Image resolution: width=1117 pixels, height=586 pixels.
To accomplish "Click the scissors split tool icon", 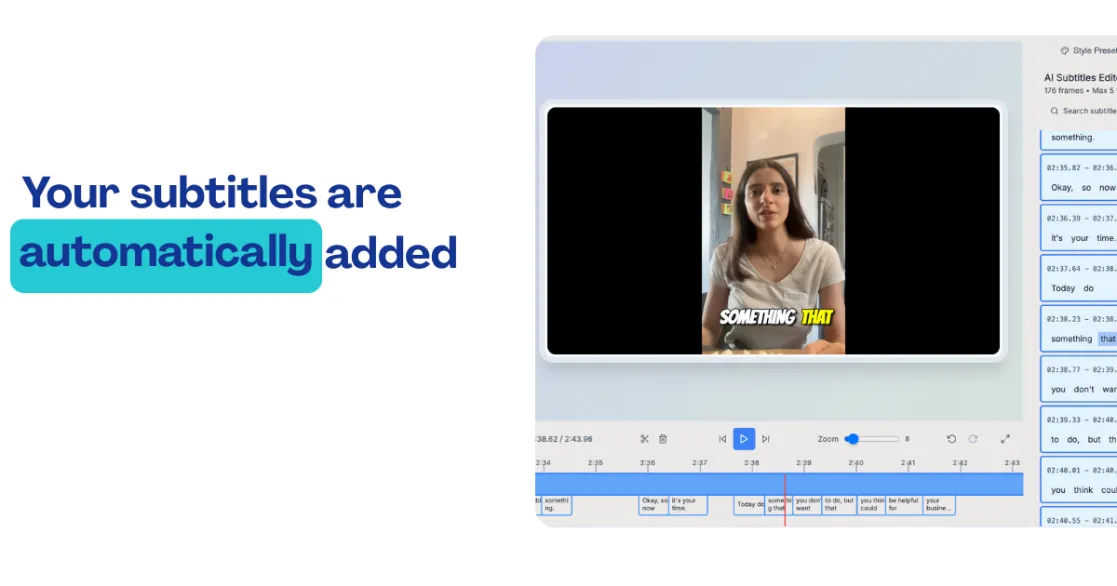I will pyautogui.click(x=645, y=439).
